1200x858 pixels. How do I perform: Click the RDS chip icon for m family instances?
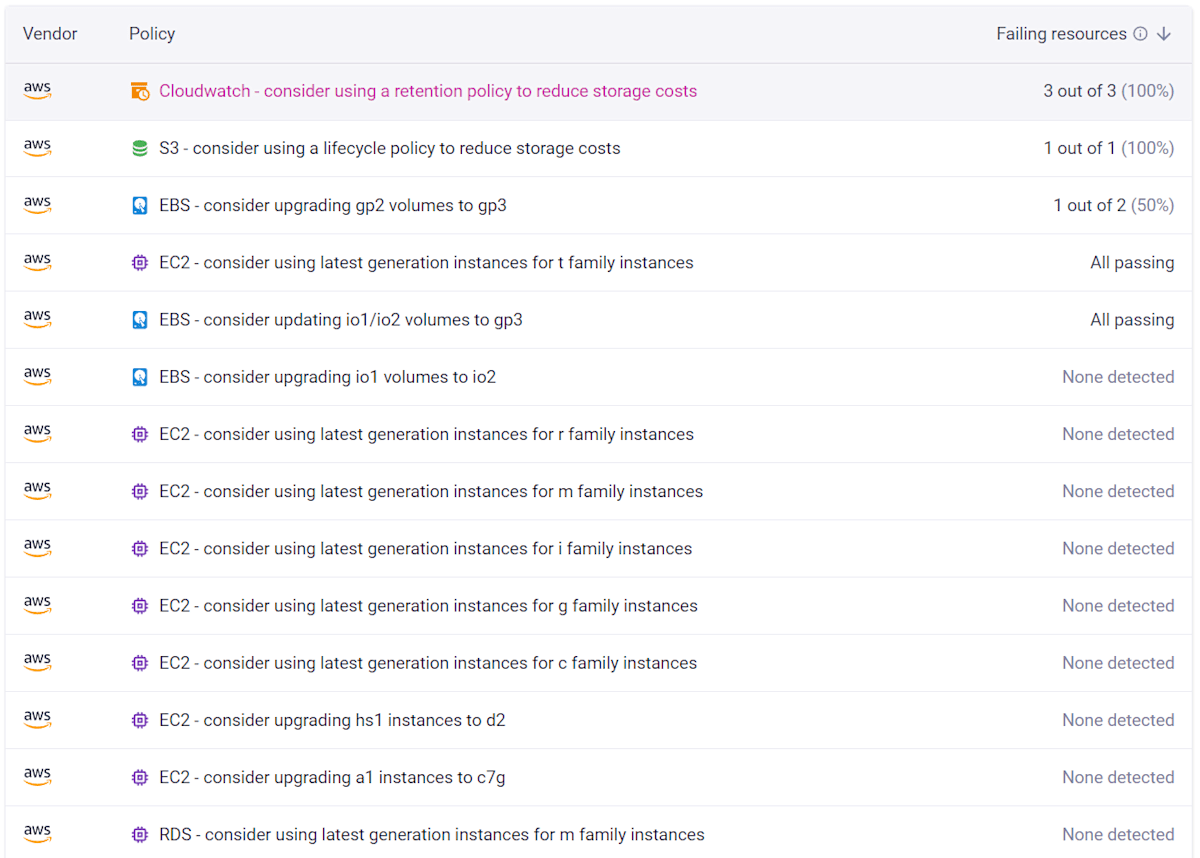(140, 834)
